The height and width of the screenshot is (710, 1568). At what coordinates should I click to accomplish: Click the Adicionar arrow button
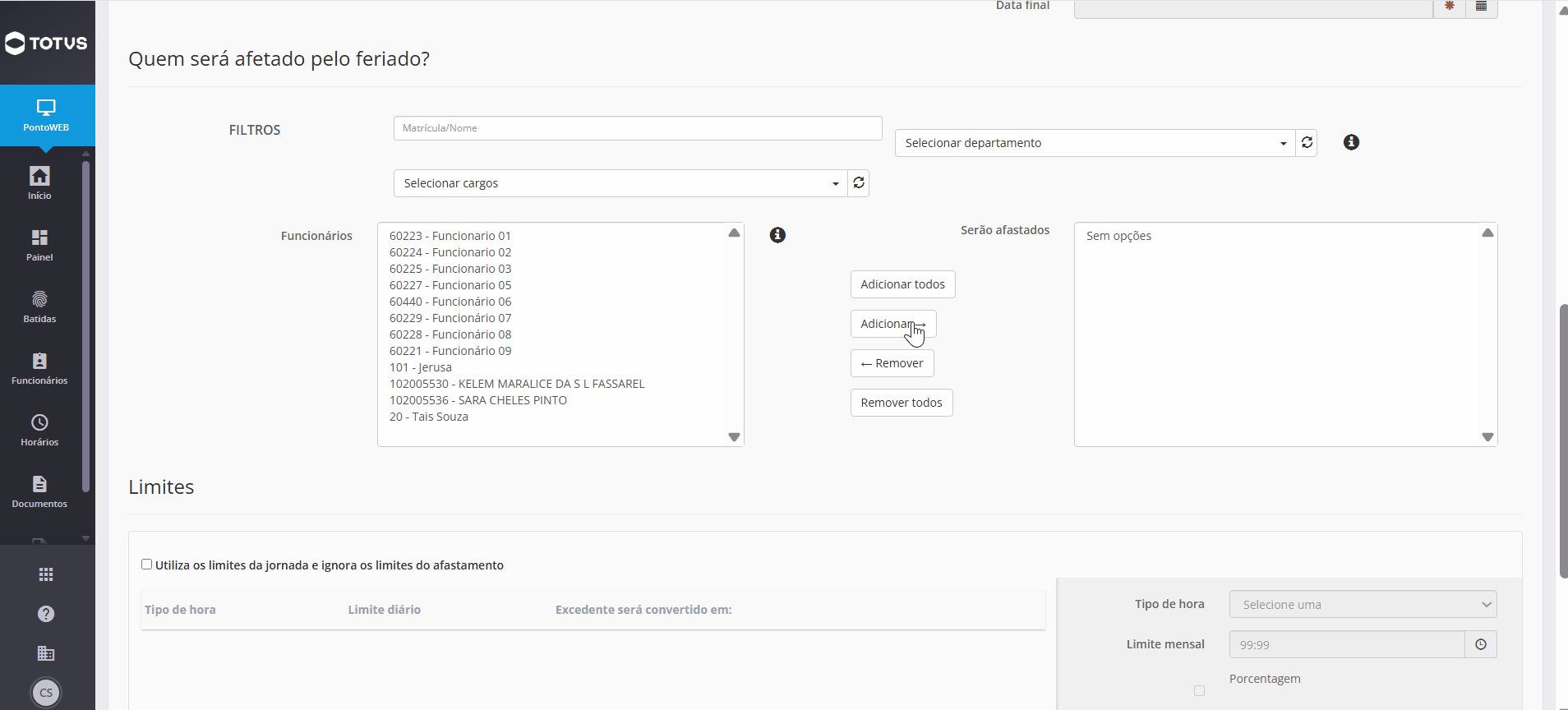click(892, 324)
